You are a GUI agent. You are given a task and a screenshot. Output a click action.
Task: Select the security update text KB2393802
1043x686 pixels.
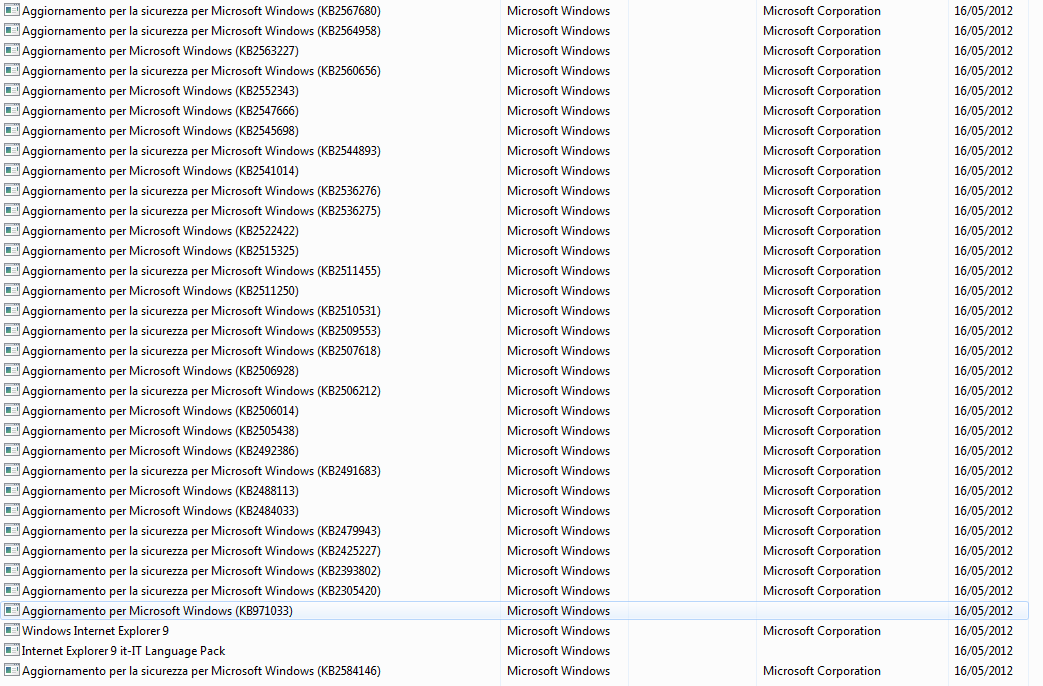202,571
